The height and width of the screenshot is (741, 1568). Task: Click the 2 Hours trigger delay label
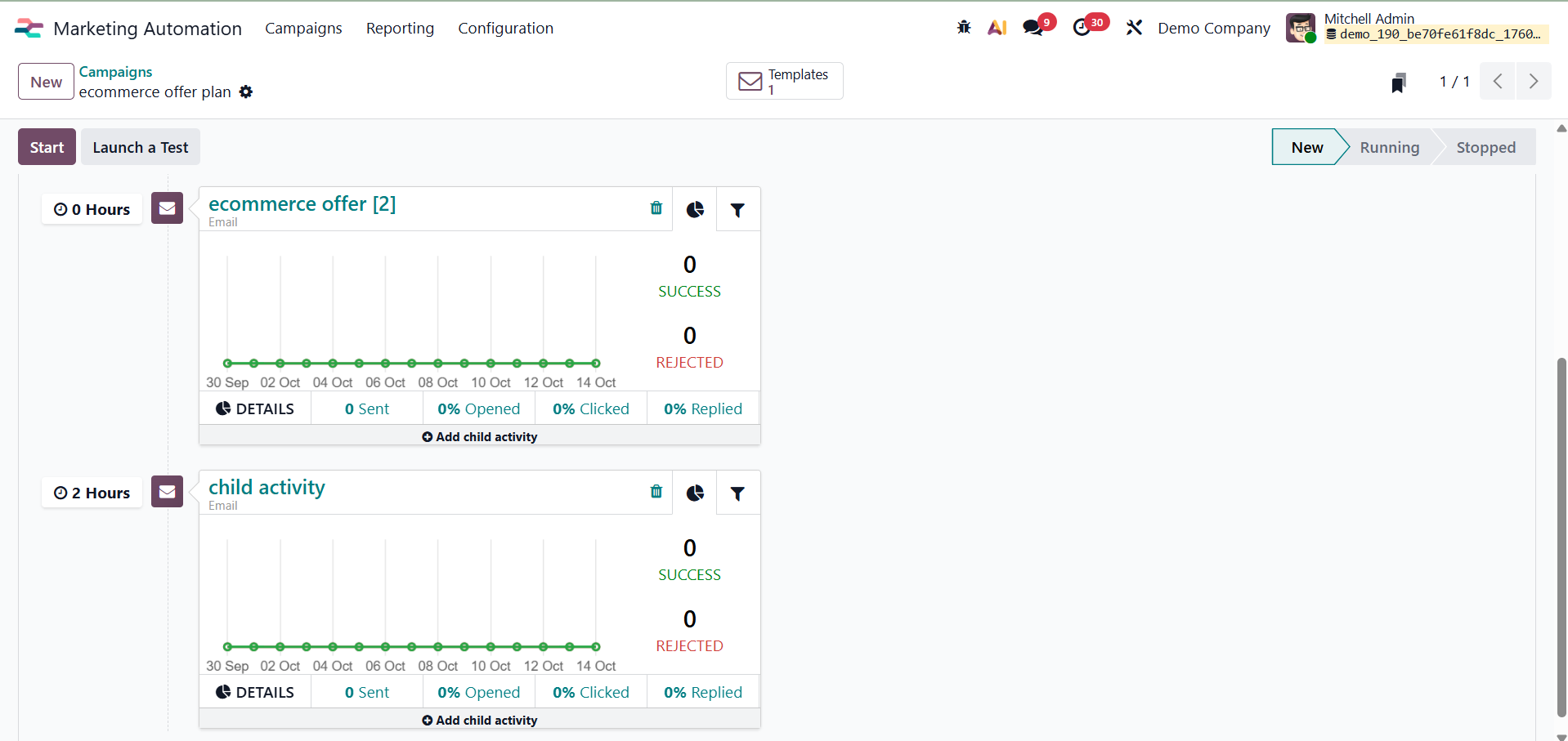click(91, 492)
